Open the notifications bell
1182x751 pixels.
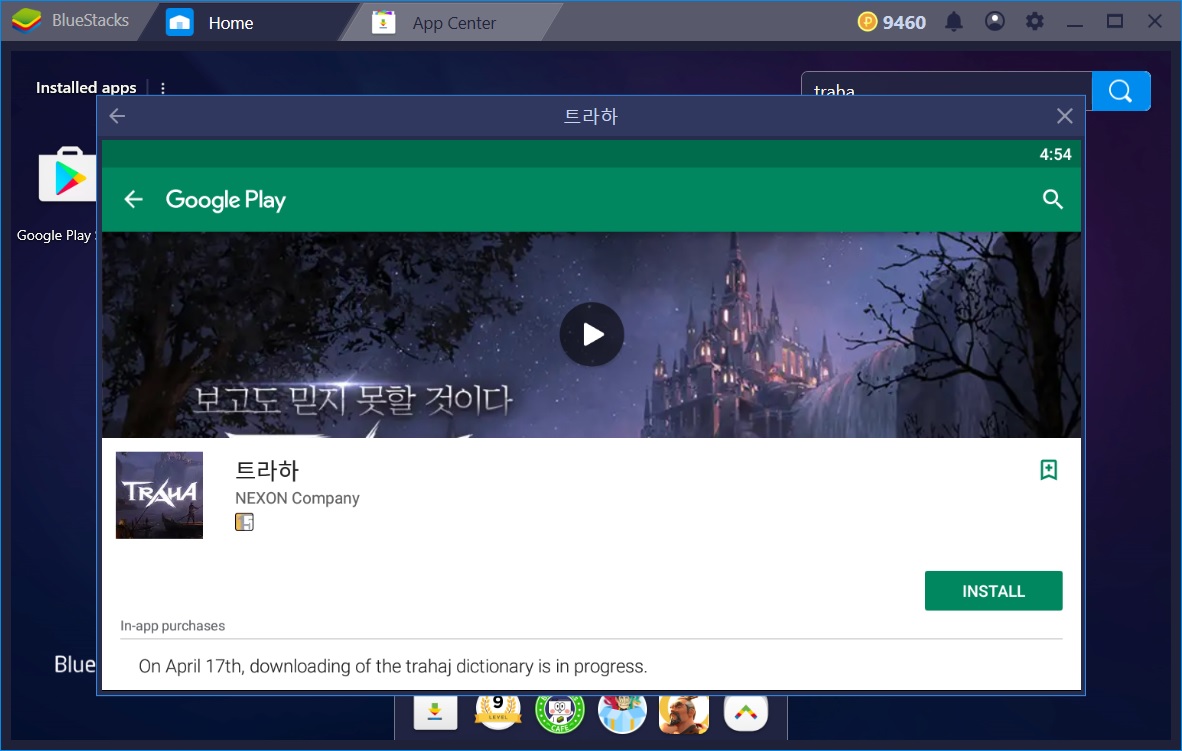click(x=954, y=22)
